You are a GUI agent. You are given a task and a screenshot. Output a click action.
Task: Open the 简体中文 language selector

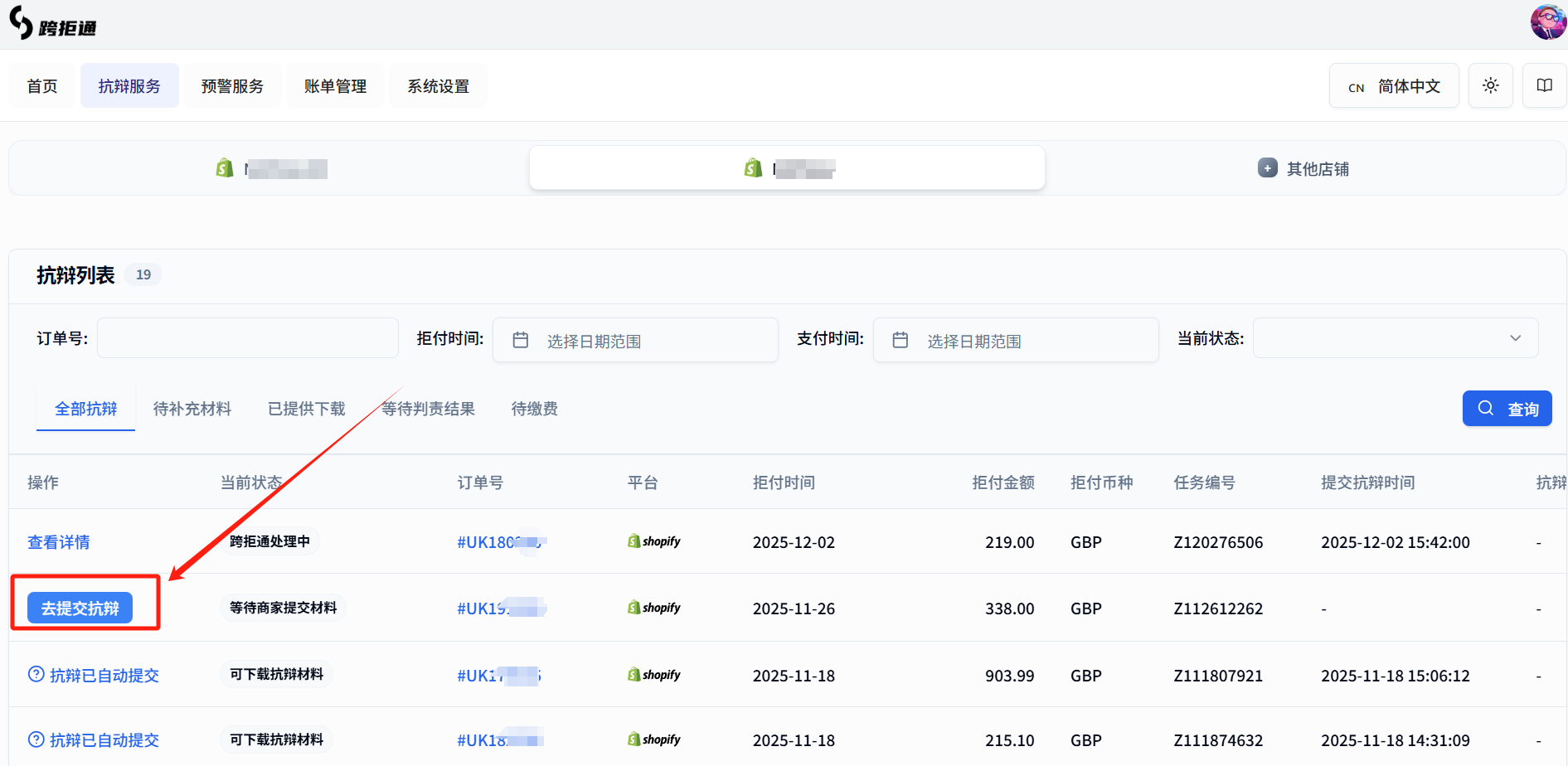coord(1394,86)
